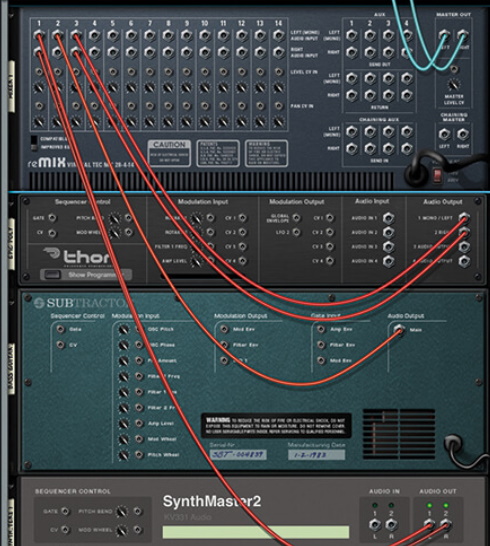This screenshot has height=546, width=490.
Task: Click channel 1 left audio input jack on reMix
Action: (x=39, y=35)
